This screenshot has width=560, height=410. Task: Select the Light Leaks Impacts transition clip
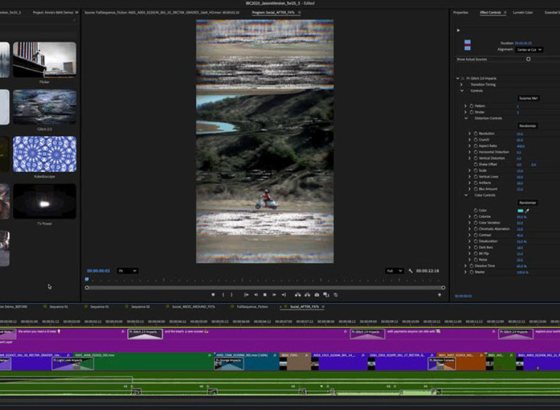pos(73,364)
